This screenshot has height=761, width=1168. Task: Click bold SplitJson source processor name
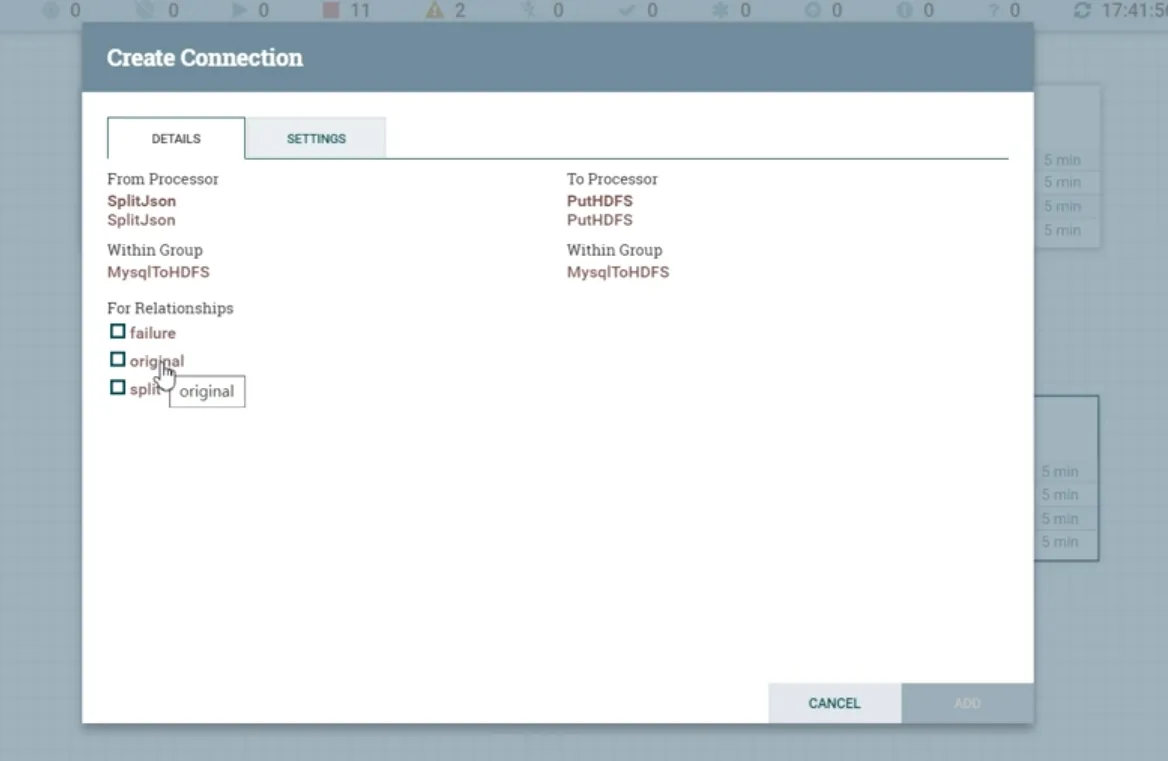[142, 201]
